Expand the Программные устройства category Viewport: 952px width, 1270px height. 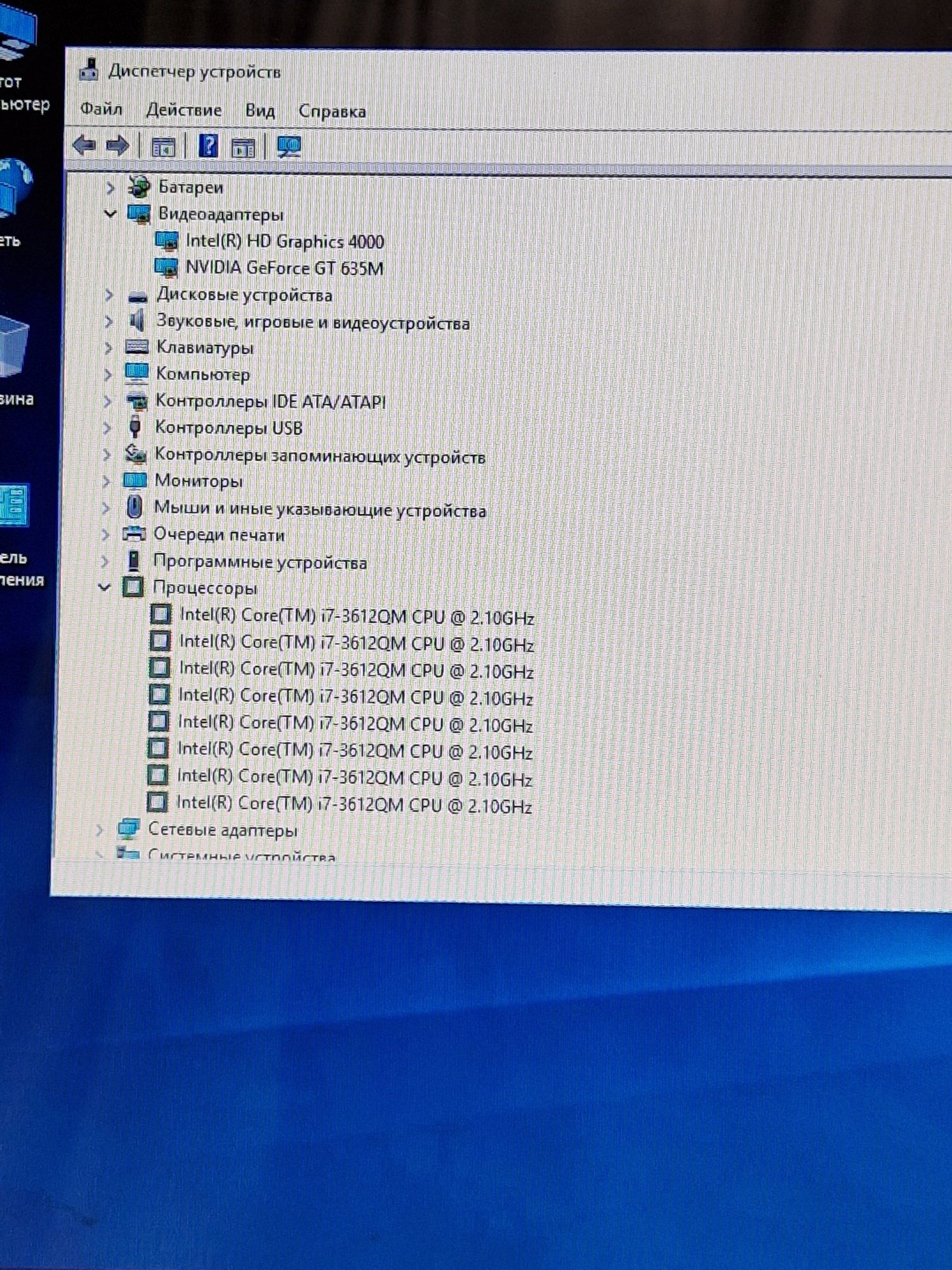point(105,561)
